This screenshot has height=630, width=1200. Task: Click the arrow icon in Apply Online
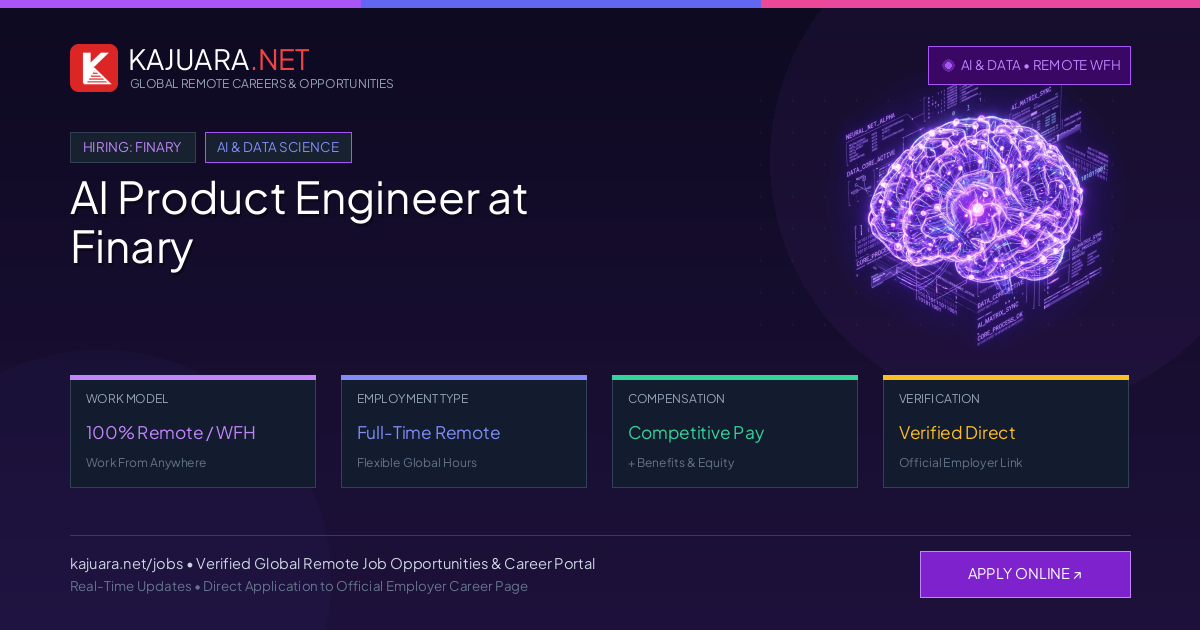click(1077, 575)
